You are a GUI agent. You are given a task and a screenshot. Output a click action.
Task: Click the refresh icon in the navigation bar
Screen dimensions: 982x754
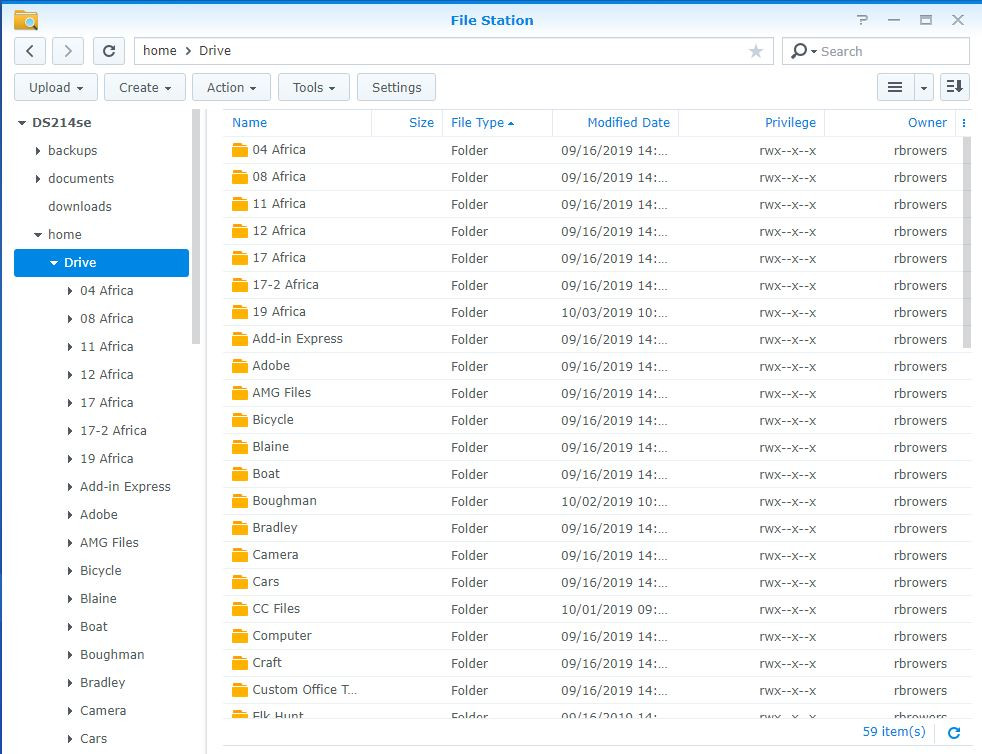108,51
